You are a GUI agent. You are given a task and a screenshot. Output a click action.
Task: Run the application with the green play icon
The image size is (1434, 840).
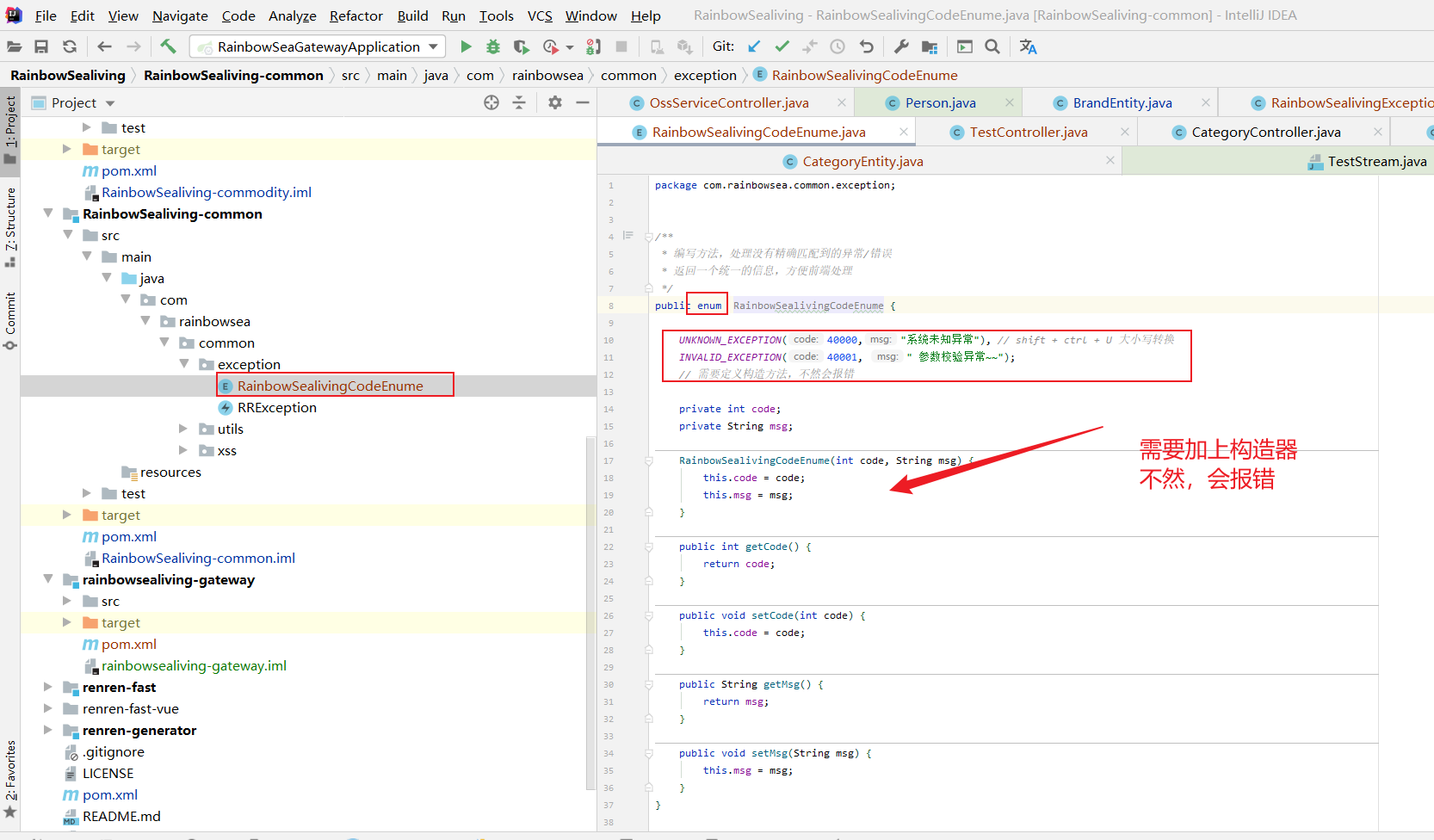(x=466, y=46)
